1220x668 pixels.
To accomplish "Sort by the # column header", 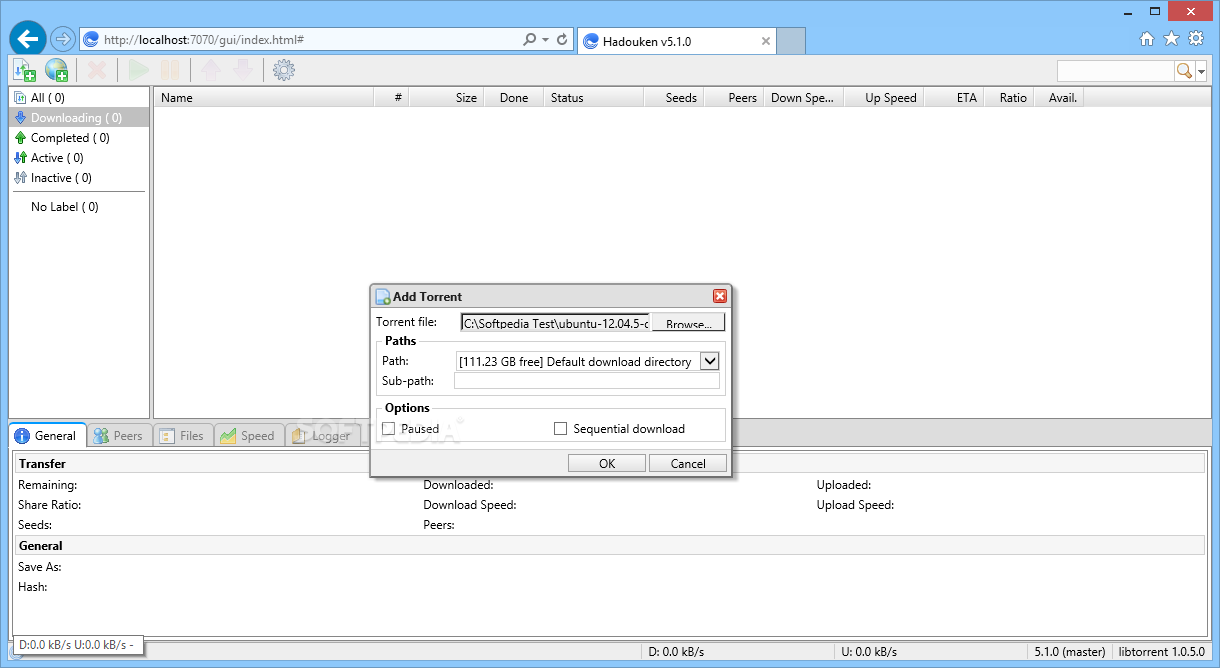I will (x=392, y=98).
